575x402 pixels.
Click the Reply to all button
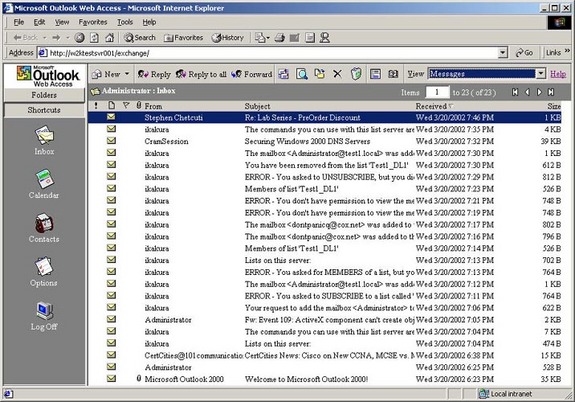(201, 74)
